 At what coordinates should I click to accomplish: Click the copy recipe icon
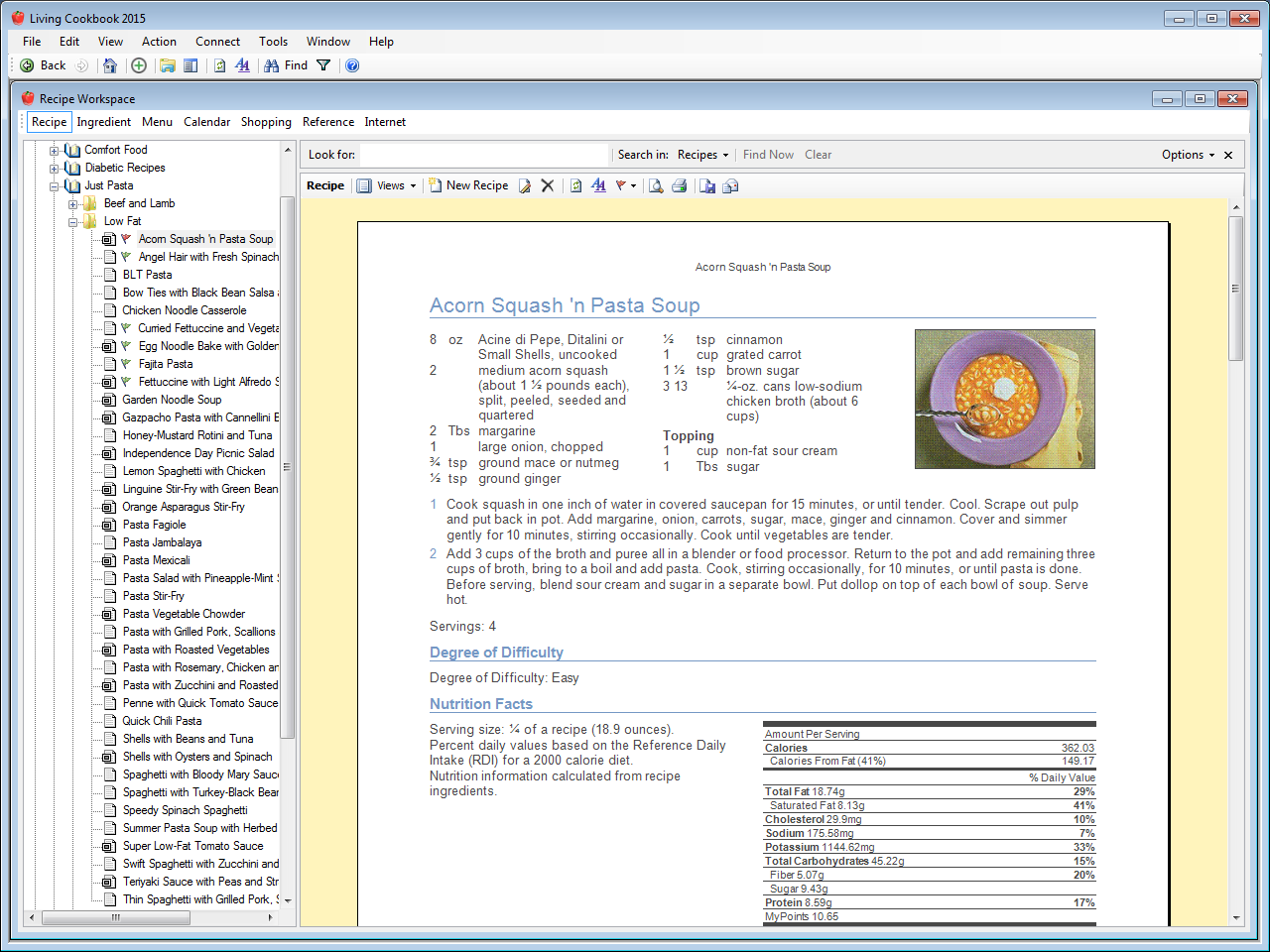click(x=707, y=185)
